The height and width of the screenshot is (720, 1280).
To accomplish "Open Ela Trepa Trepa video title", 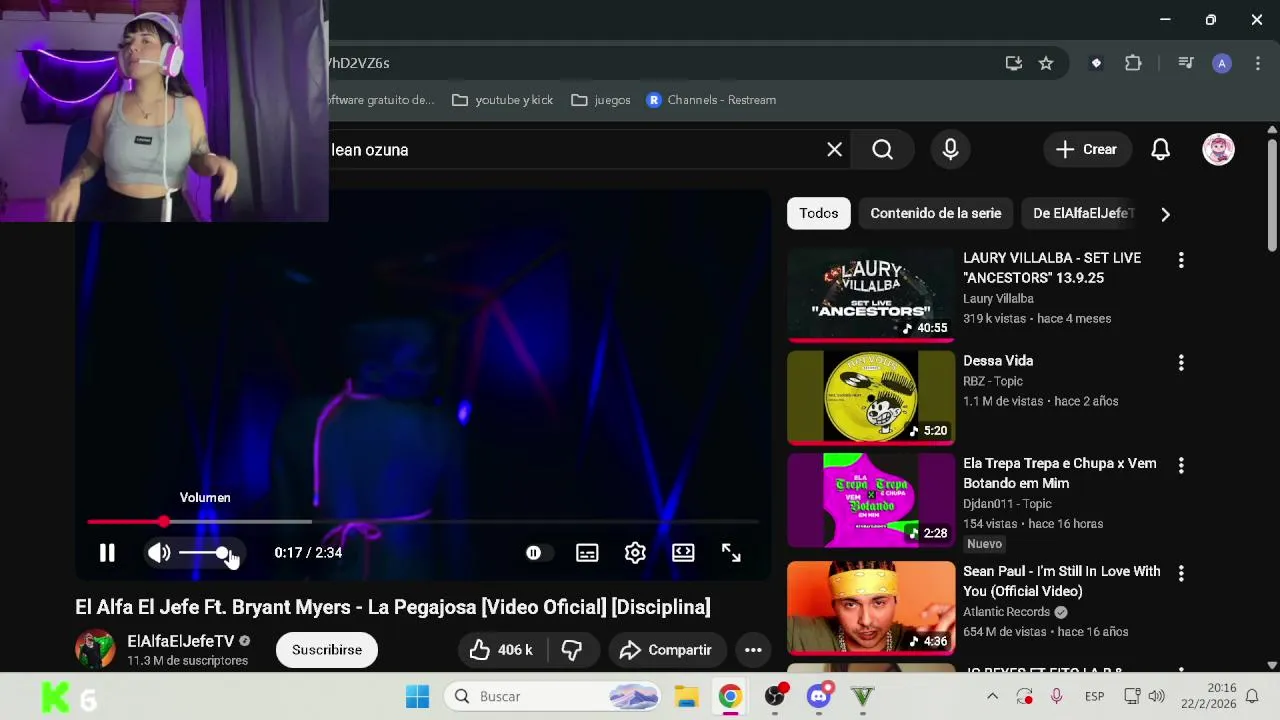I will tap(1060, 473).
